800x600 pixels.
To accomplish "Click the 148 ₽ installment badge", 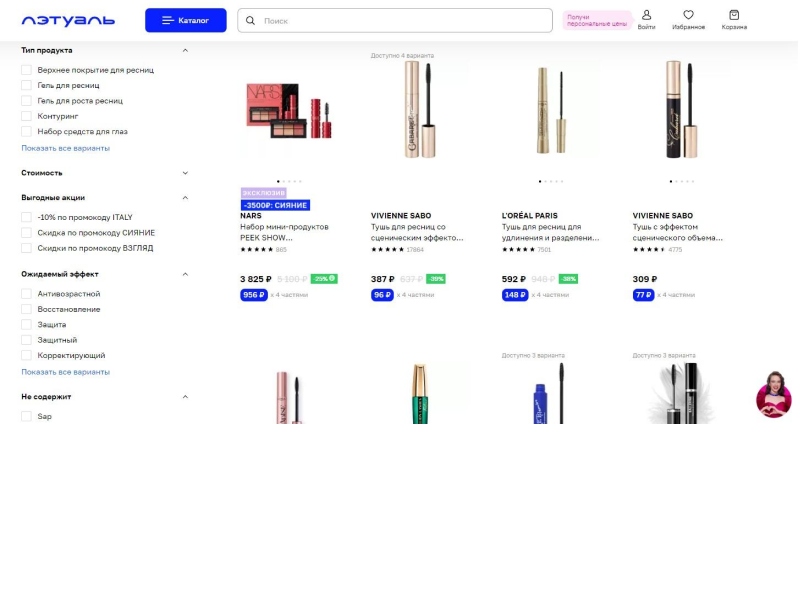I will click(515, 295).
